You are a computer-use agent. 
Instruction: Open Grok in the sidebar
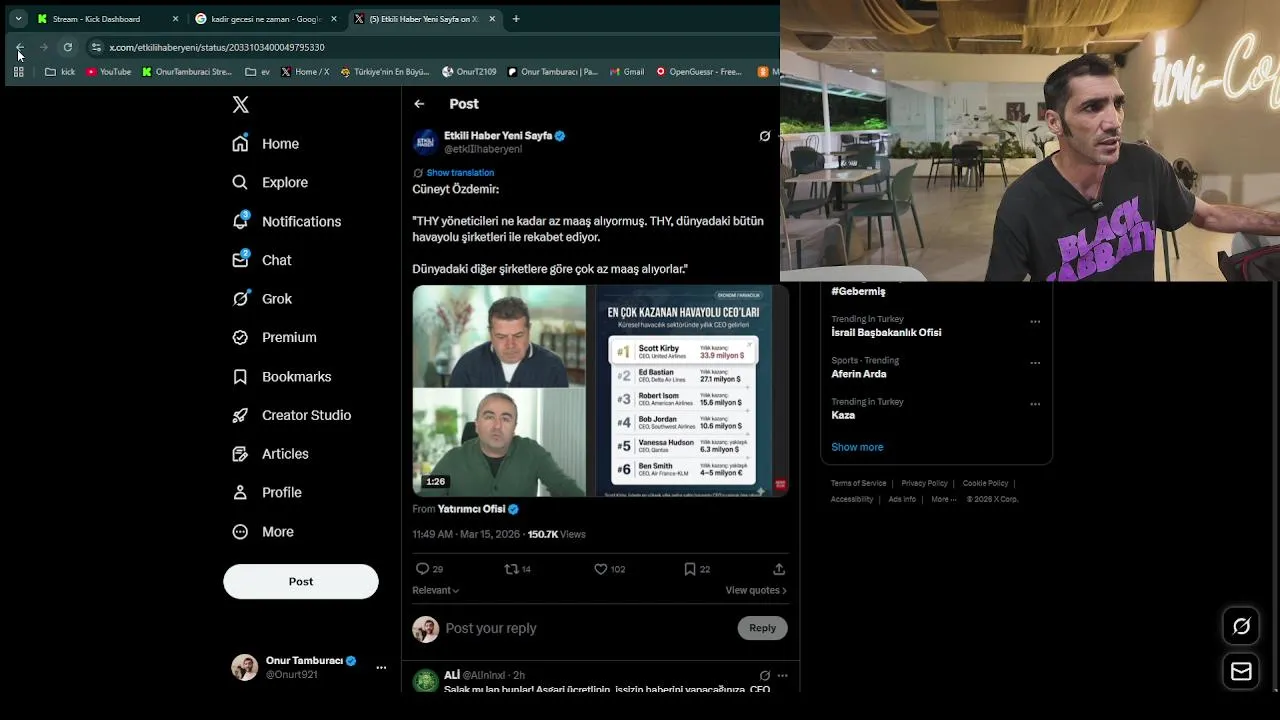(x=262, y=299)
